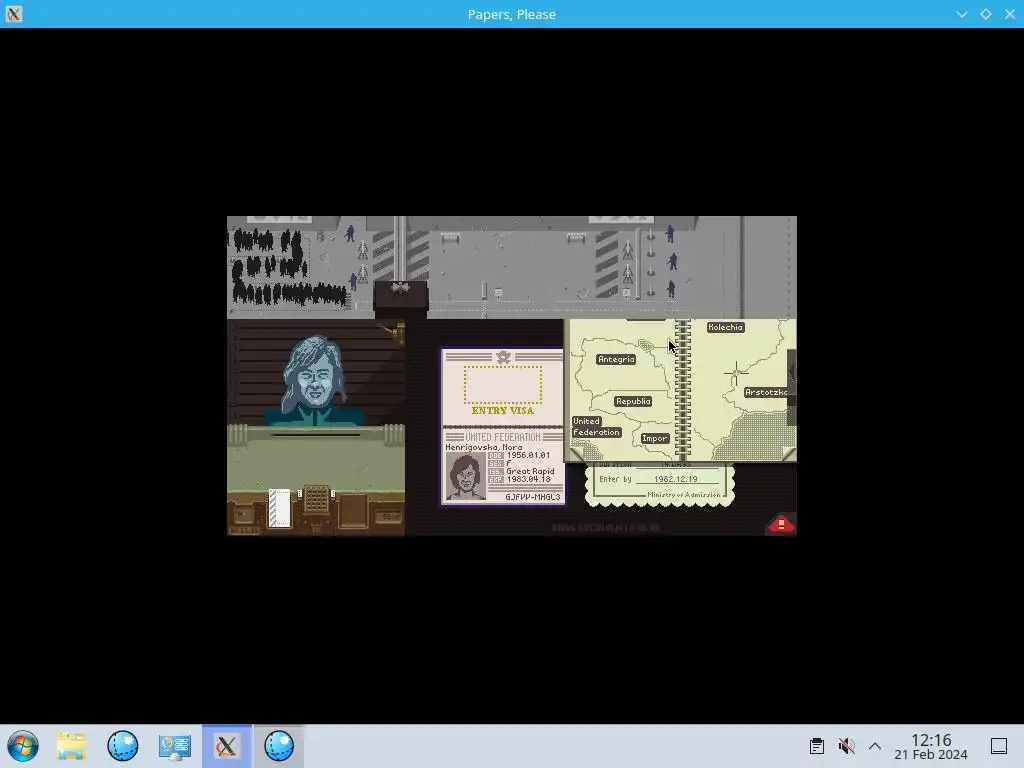Select the DOB value 1956.01.01
The image size is (1024, 768).
[528, 455]
